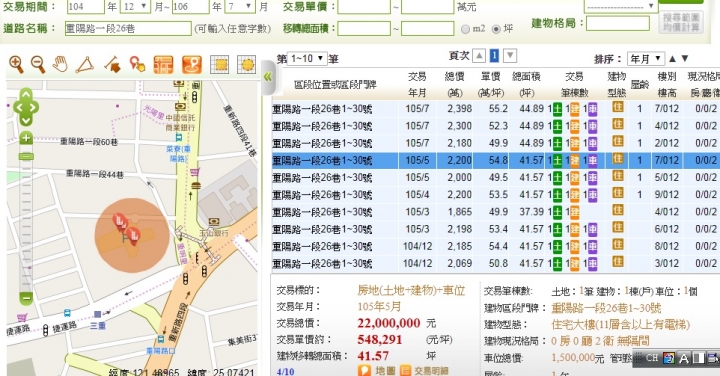The width and height of the screenshot is (720, 376).
Task: Click the 交易年月 column header
Action: coord(417,84)
